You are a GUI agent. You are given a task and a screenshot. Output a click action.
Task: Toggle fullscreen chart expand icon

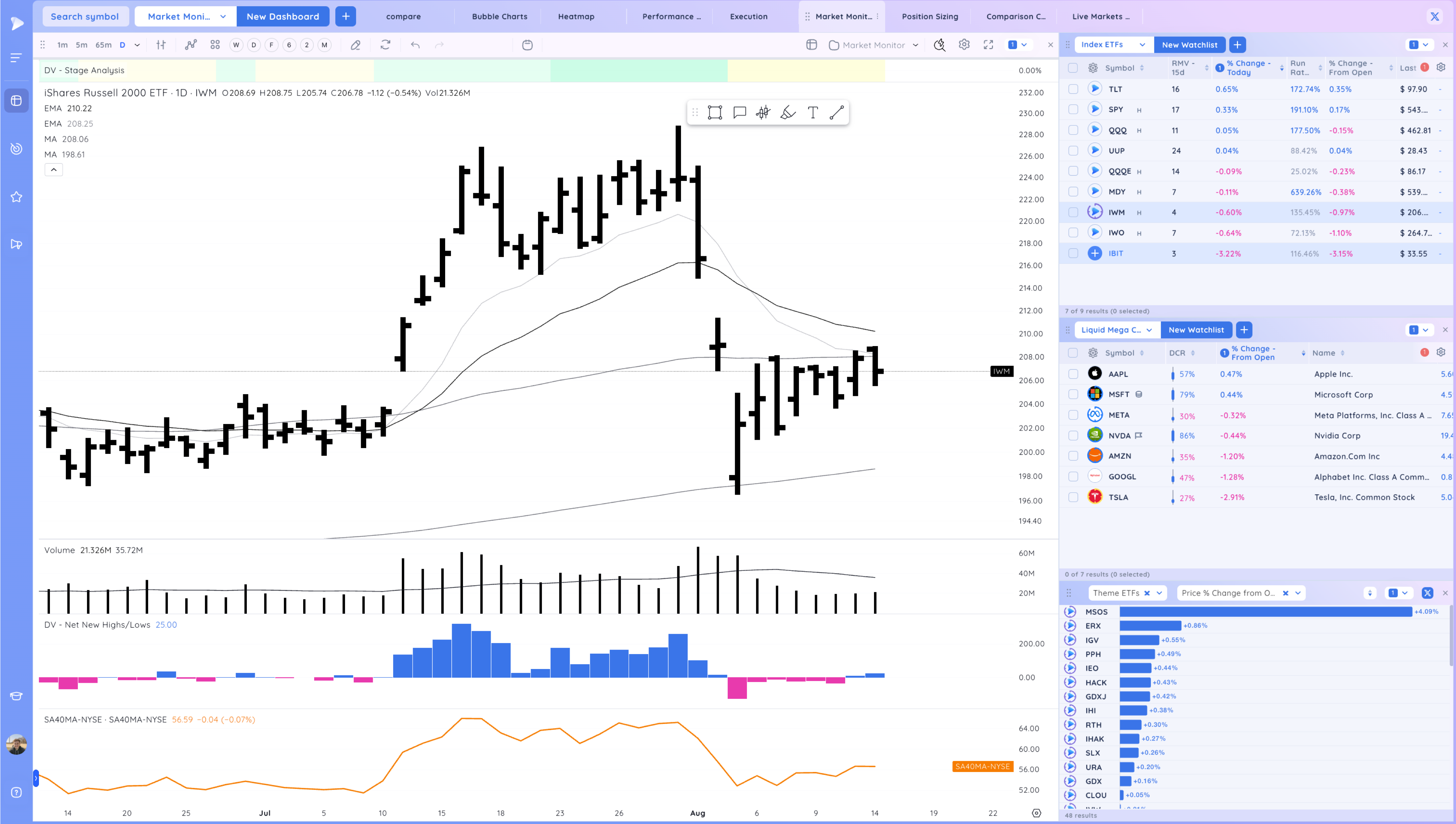click(x=989, y=45)
